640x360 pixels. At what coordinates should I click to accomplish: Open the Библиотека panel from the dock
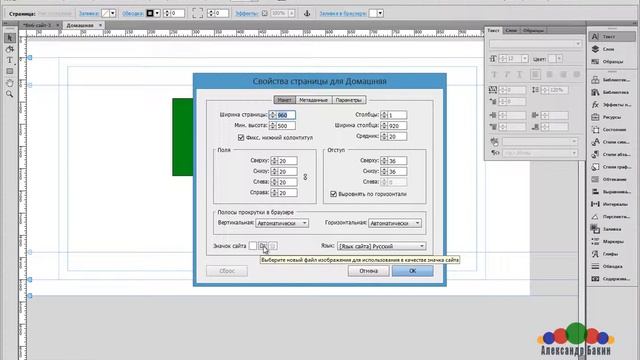point(611,93)
